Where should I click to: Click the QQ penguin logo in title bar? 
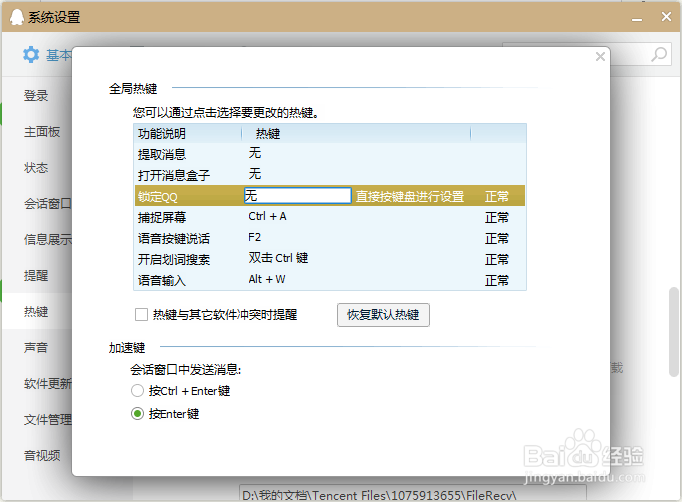(x=17, y=17)
